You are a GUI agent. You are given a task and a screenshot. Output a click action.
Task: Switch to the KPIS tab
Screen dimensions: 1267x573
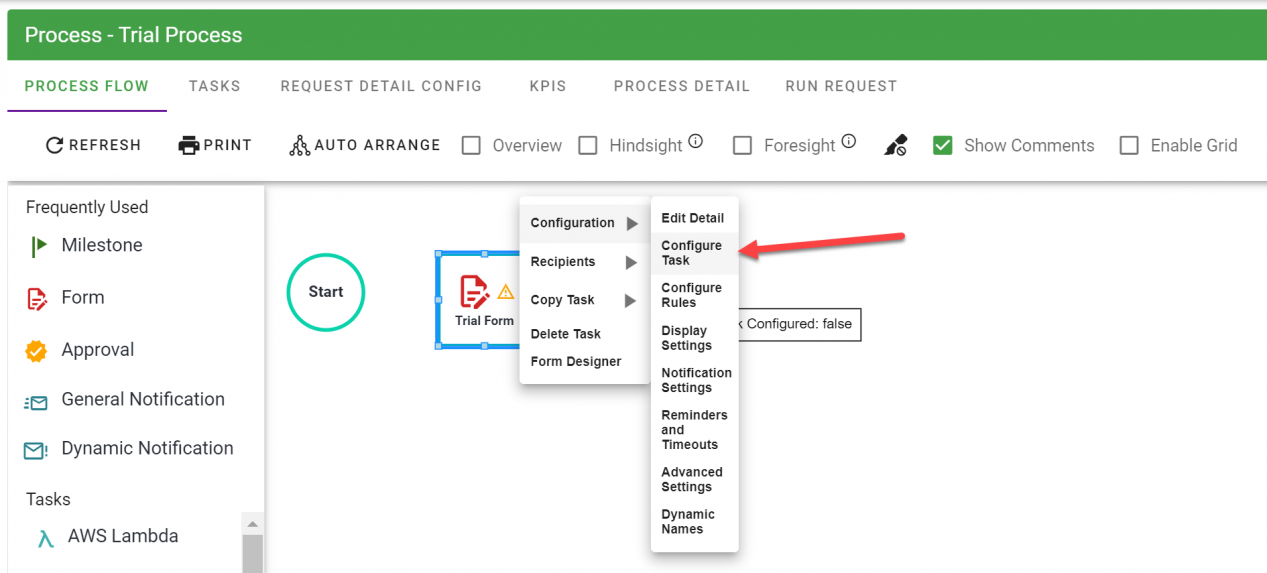[x=548, y=86]
